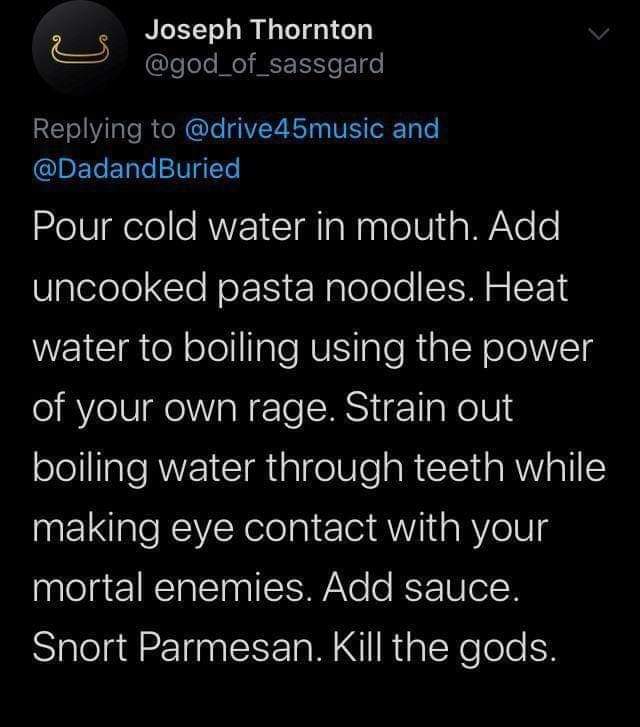Click "making eye contact with your" line
The image size is (640, 727).
coord(290,529)
